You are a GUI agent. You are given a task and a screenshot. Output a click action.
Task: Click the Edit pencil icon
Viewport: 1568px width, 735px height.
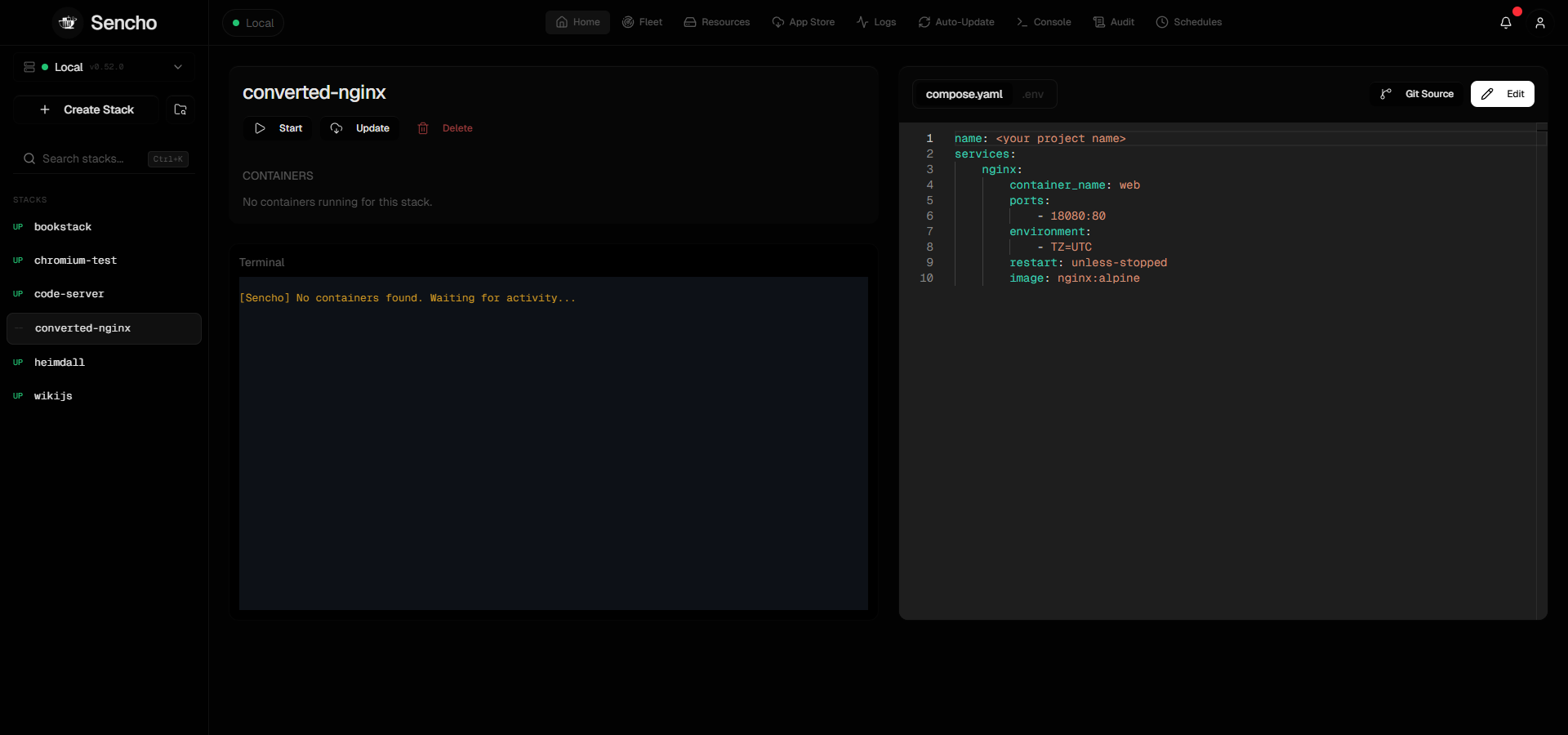point(1487,94)
